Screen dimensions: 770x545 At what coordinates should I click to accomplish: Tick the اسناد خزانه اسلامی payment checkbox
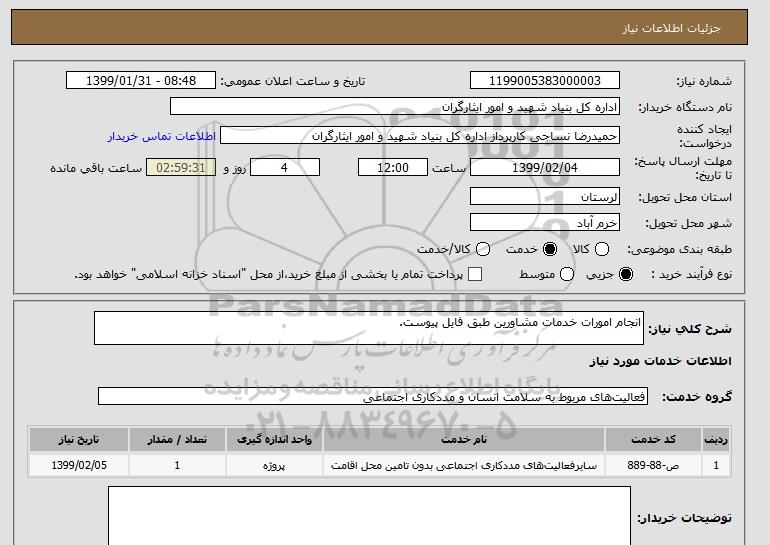click(x=475, y=274)
